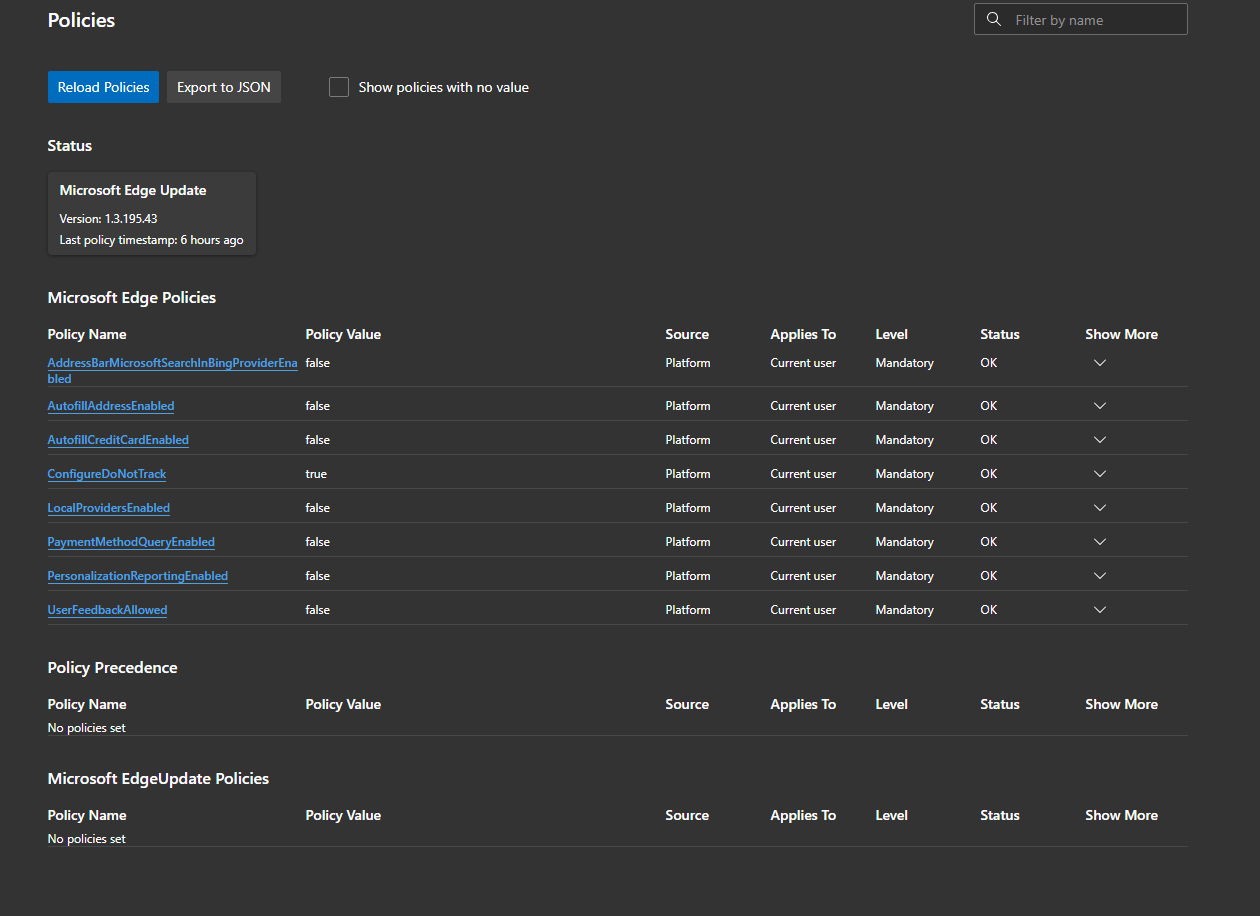
Task: Expand Show More chevron for PersonalizationReportingEnabled
Action: 1100,576
